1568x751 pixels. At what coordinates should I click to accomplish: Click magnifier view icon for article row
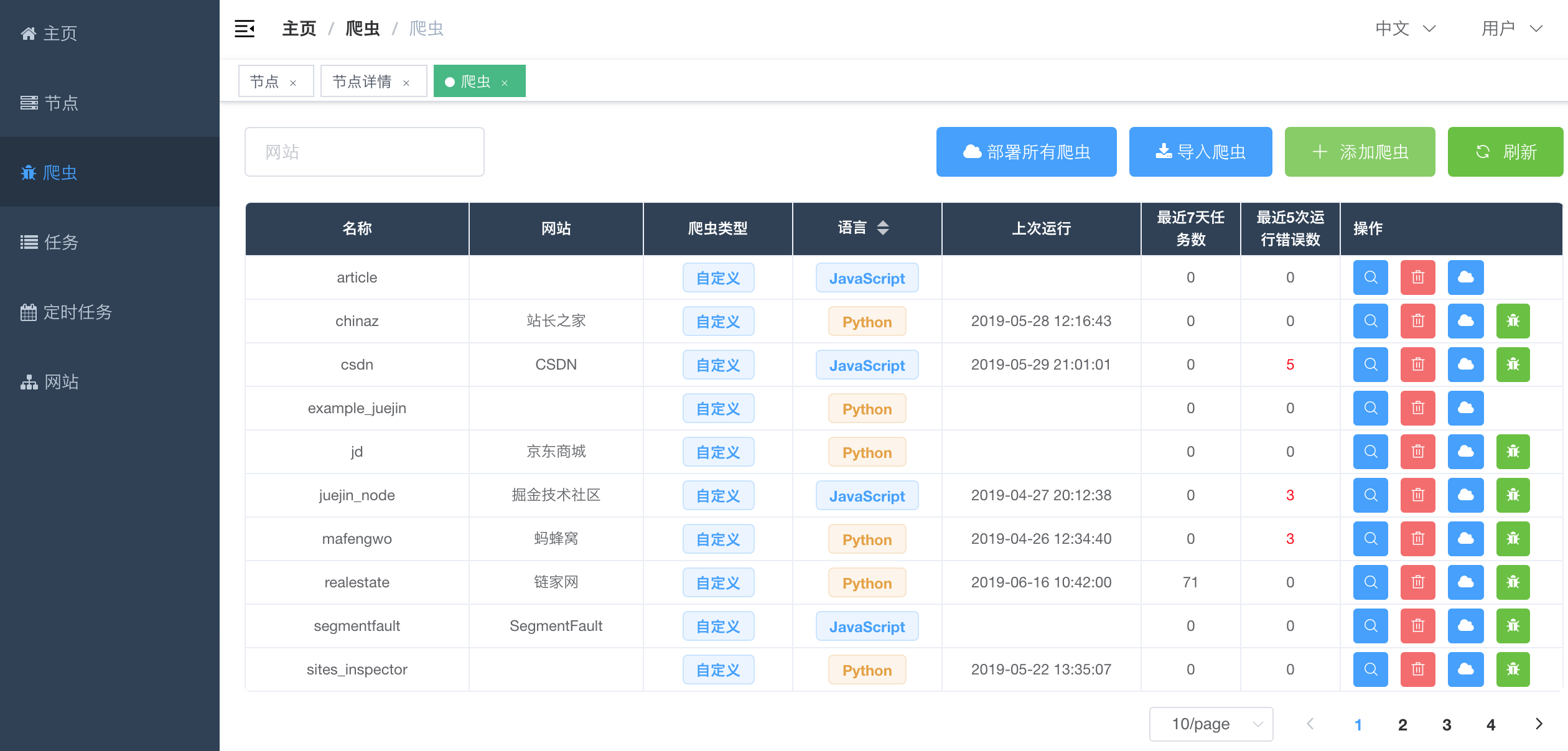click(1370, 278)
